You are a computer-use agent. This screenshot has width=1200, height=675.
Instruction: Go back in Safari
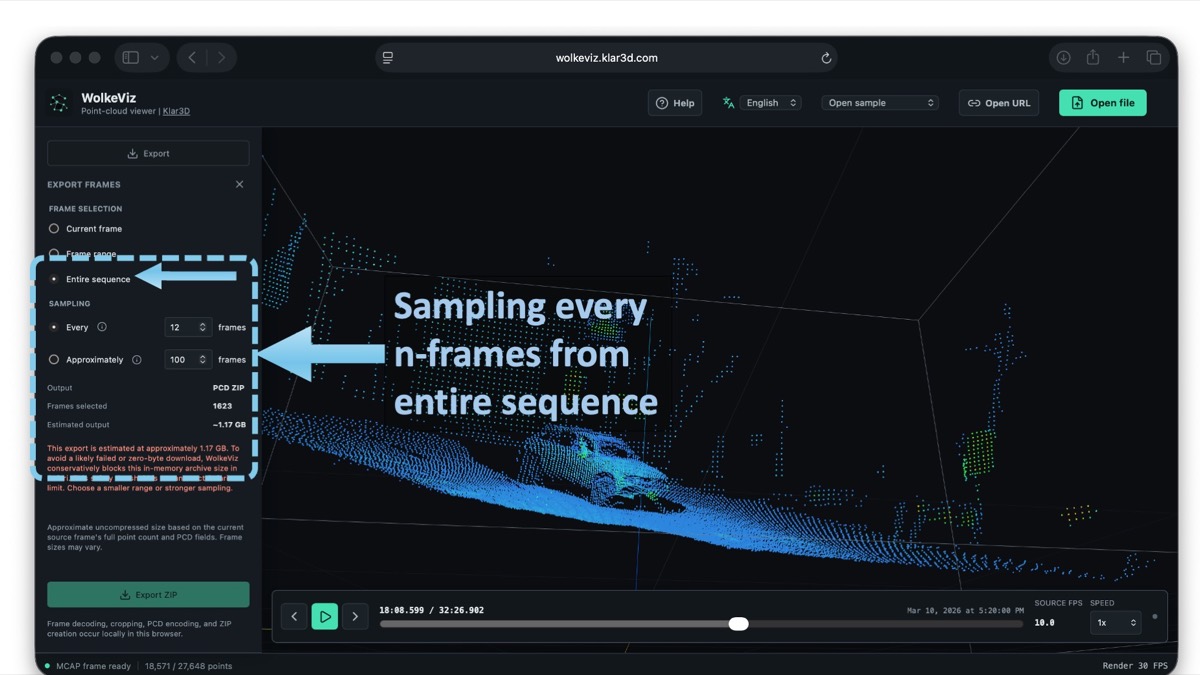point(192,58)
